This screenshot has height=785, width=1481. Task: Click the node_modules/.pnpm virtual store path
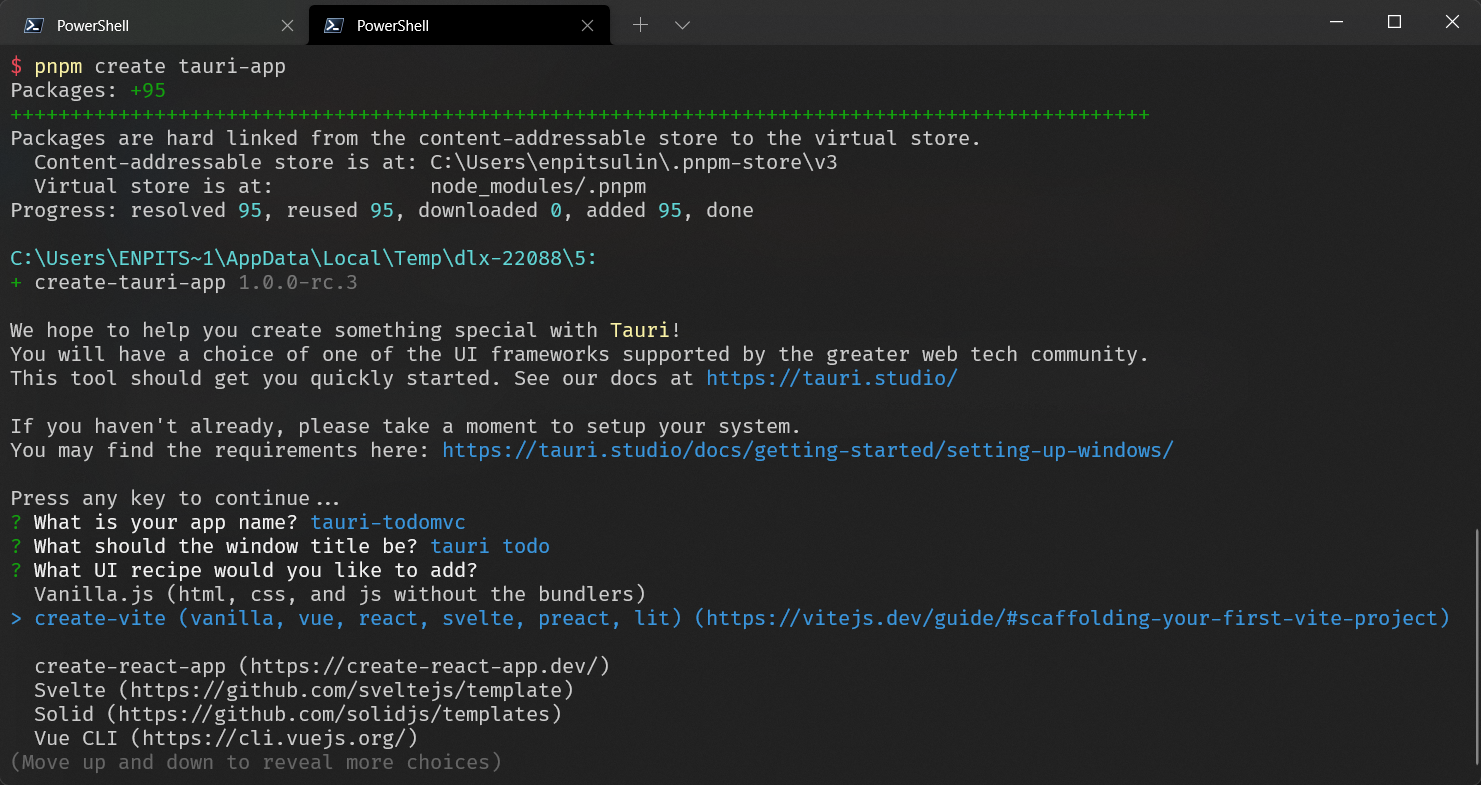(538, 186)
